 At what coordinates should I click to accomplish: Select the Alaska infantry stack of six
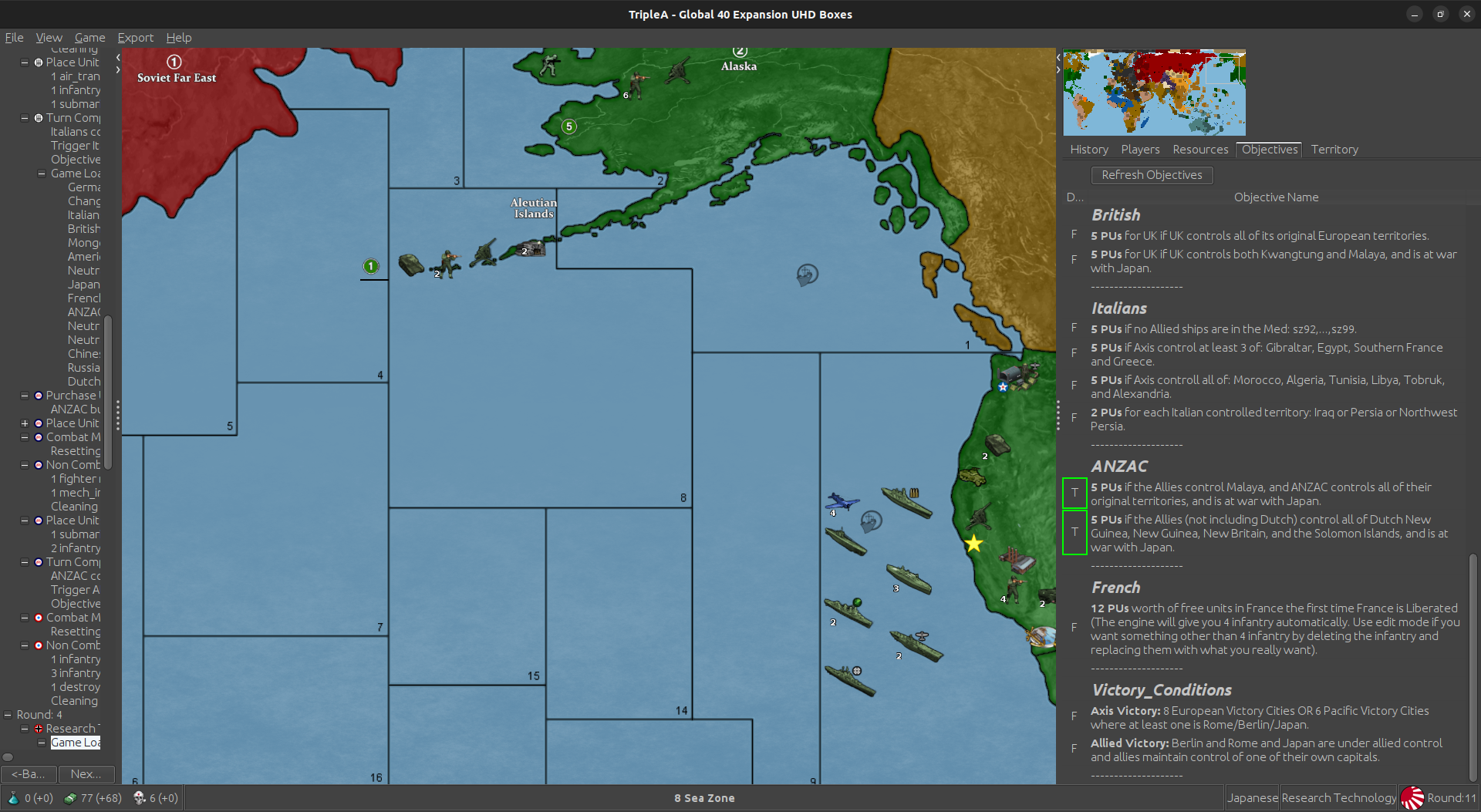pos(636,84)
